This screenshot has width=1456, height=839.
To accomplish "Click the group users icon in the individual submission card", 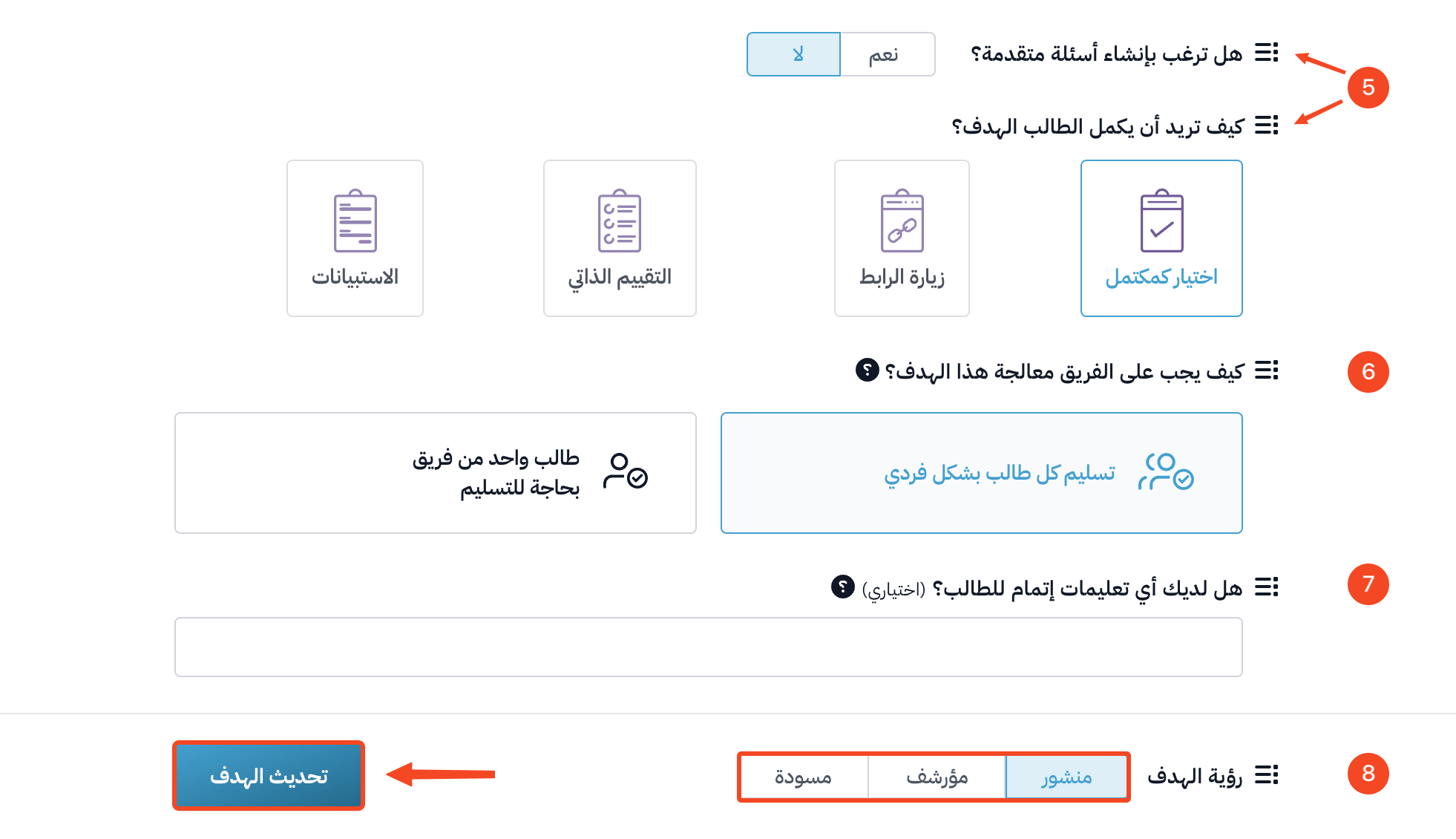I will 1166,471.
